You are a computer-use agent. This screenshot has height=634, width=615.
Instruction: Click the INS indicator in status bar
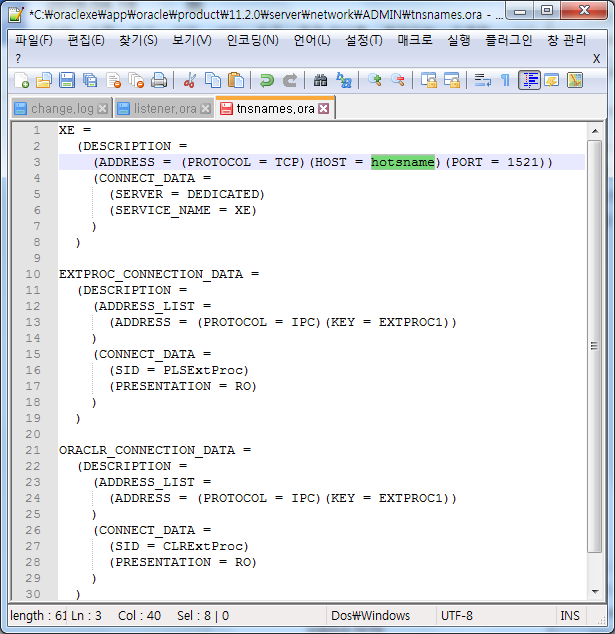pos(570,616)
